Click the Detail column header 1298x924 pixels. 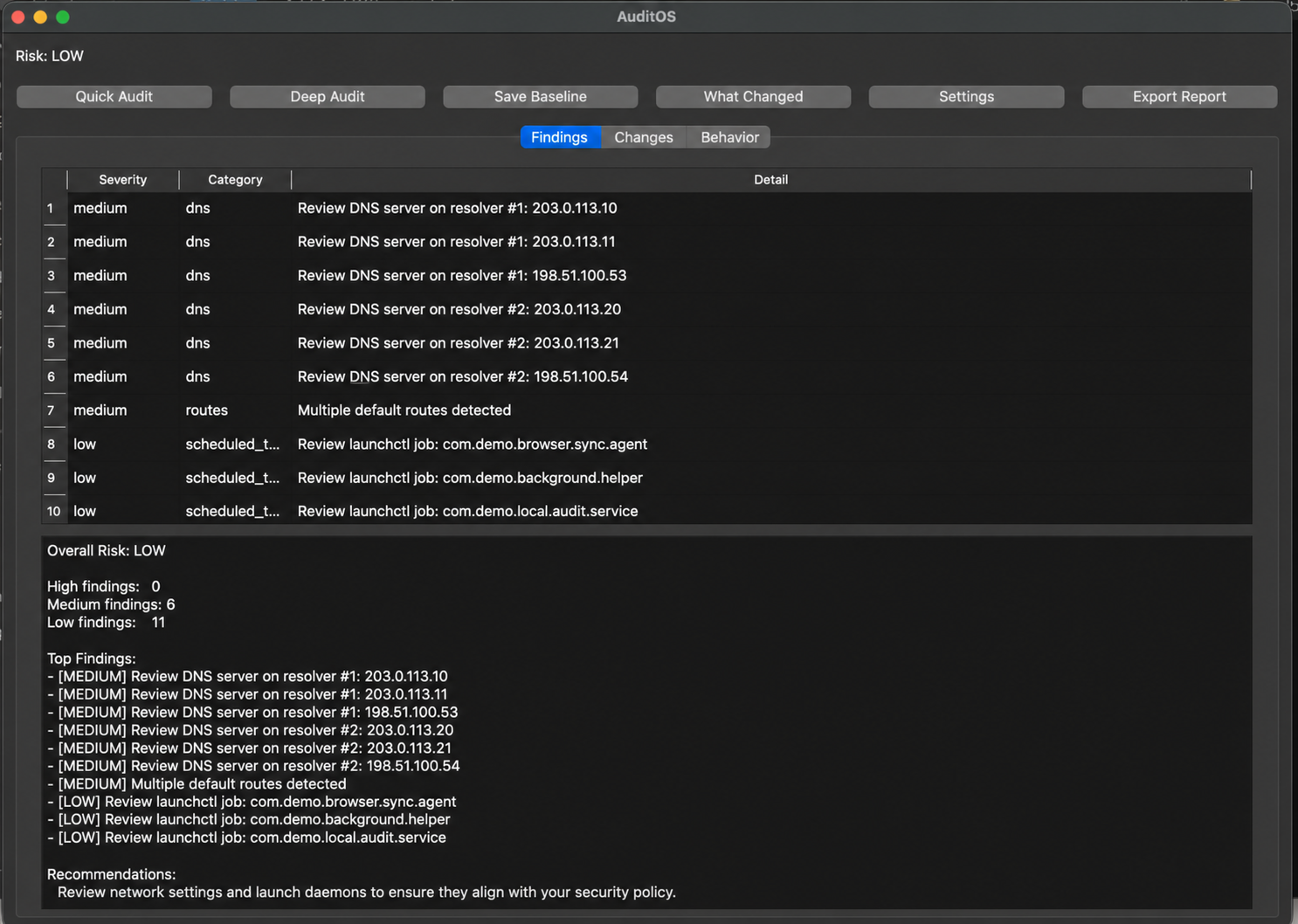pos(771,180)
